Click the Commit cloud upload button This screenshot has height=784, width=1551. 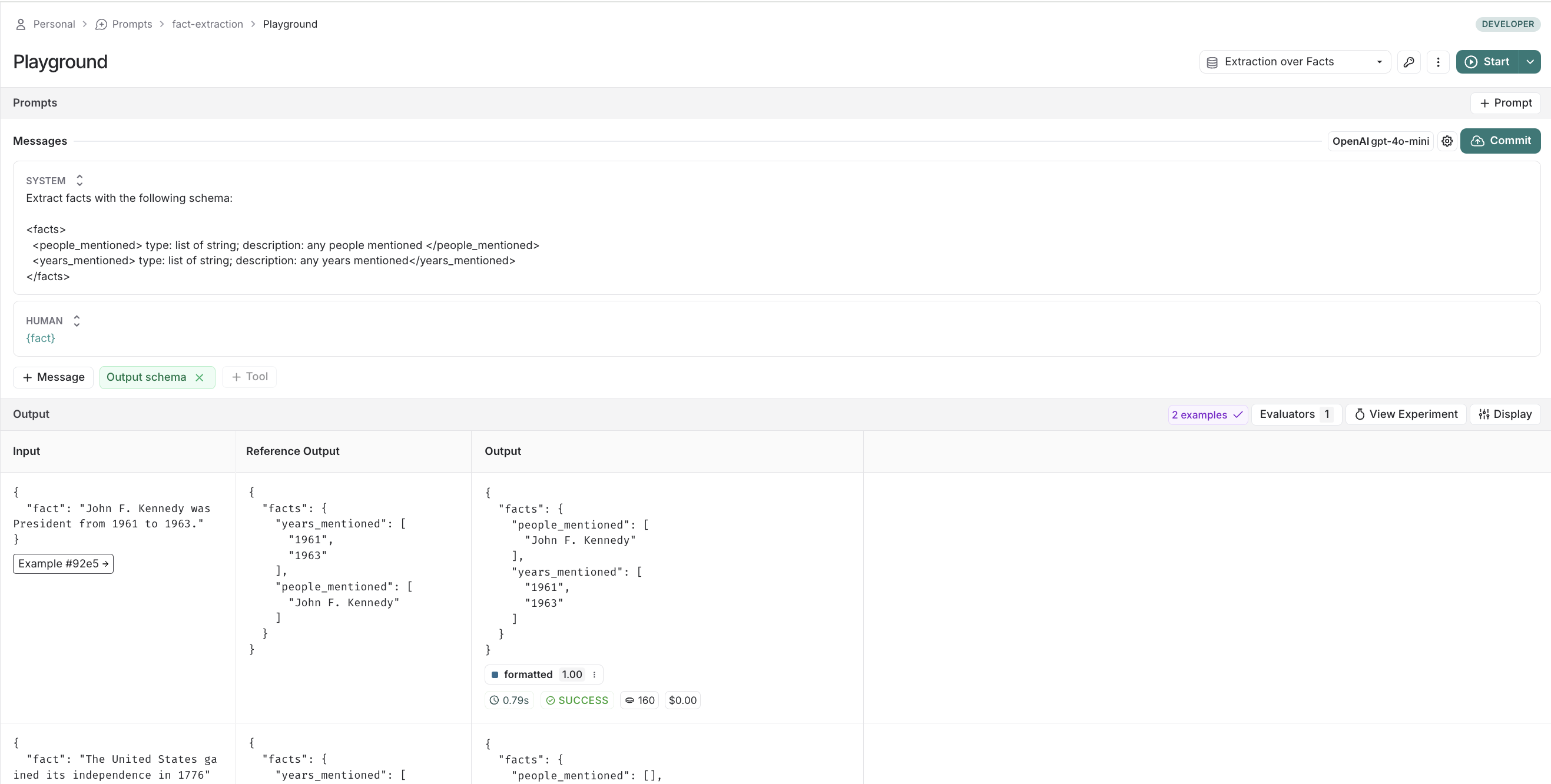point(1500,141)
